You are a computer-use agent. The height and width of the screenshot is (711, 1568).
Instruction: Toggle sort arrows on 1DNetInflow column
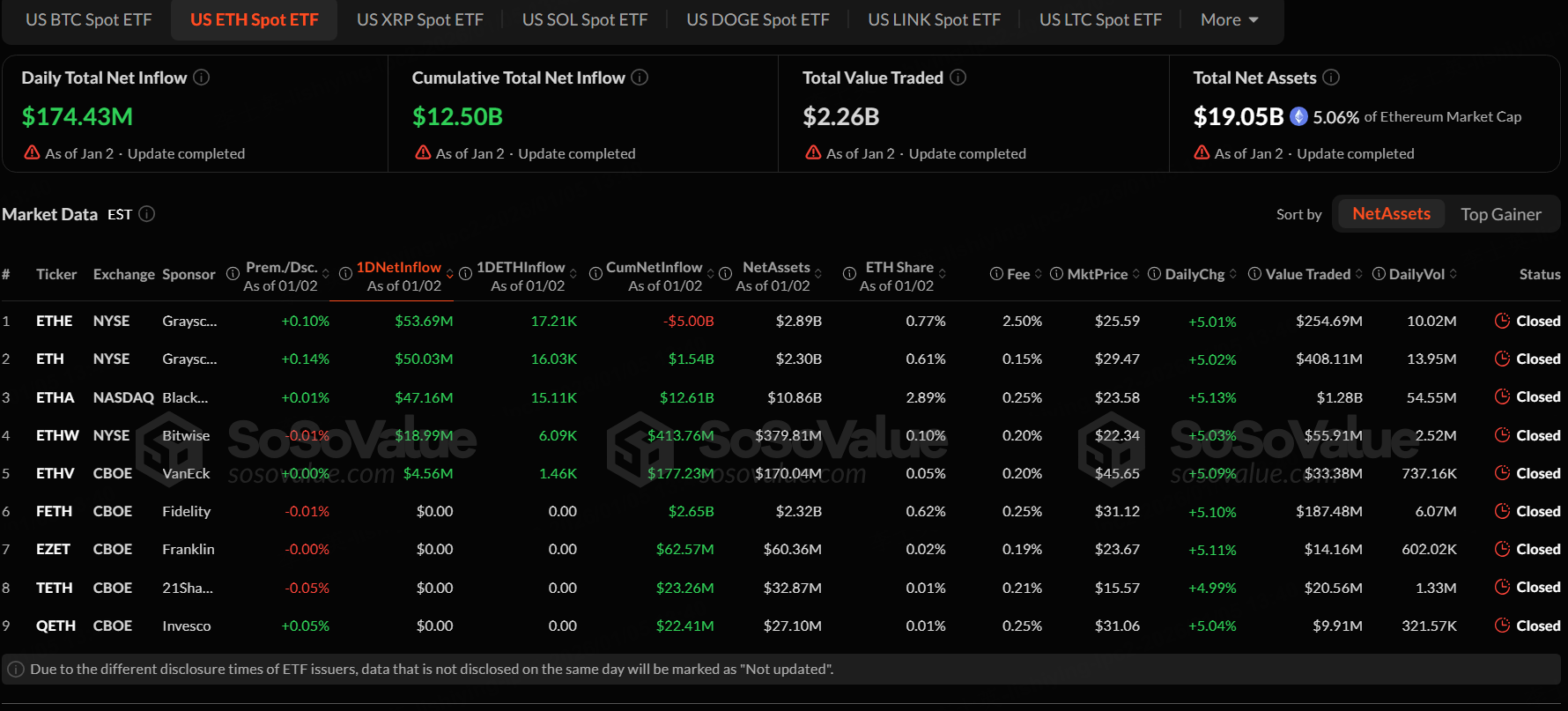coord(450,274)
